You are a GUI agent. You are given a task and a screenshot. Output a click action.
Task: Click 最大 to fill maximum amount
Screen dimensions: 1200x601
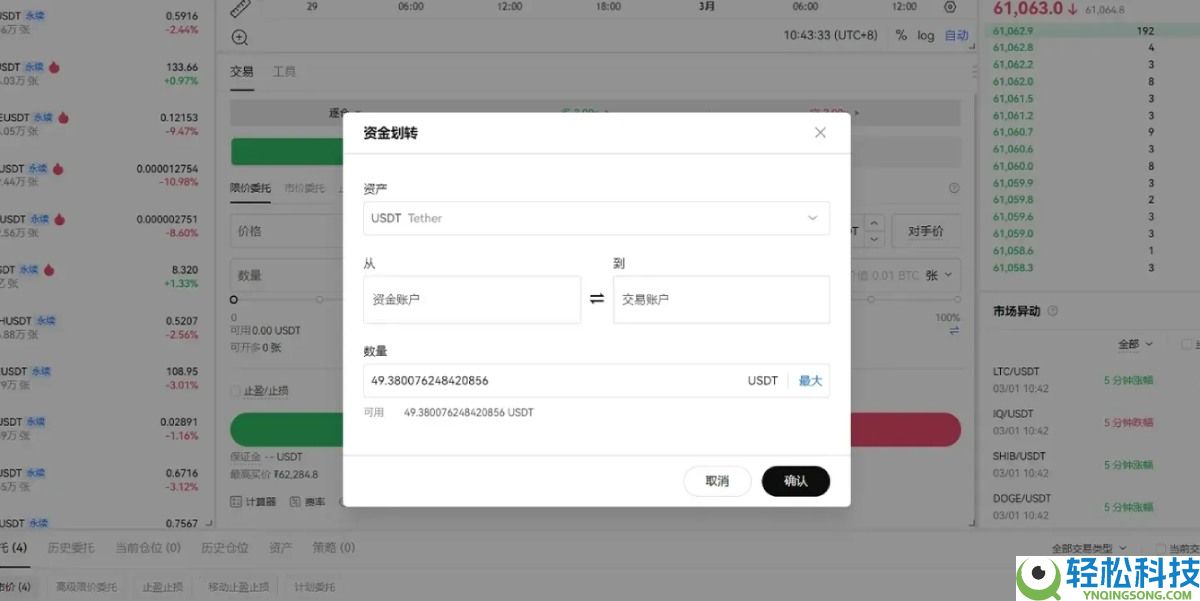click(x=810, y=381)
